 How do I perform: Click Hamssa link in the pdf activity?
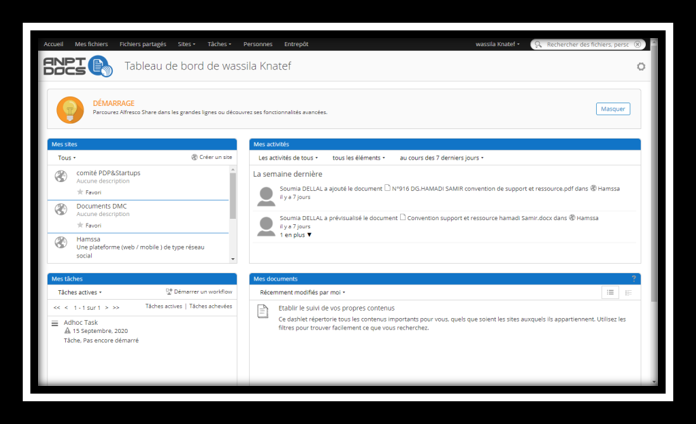point(609,189)
